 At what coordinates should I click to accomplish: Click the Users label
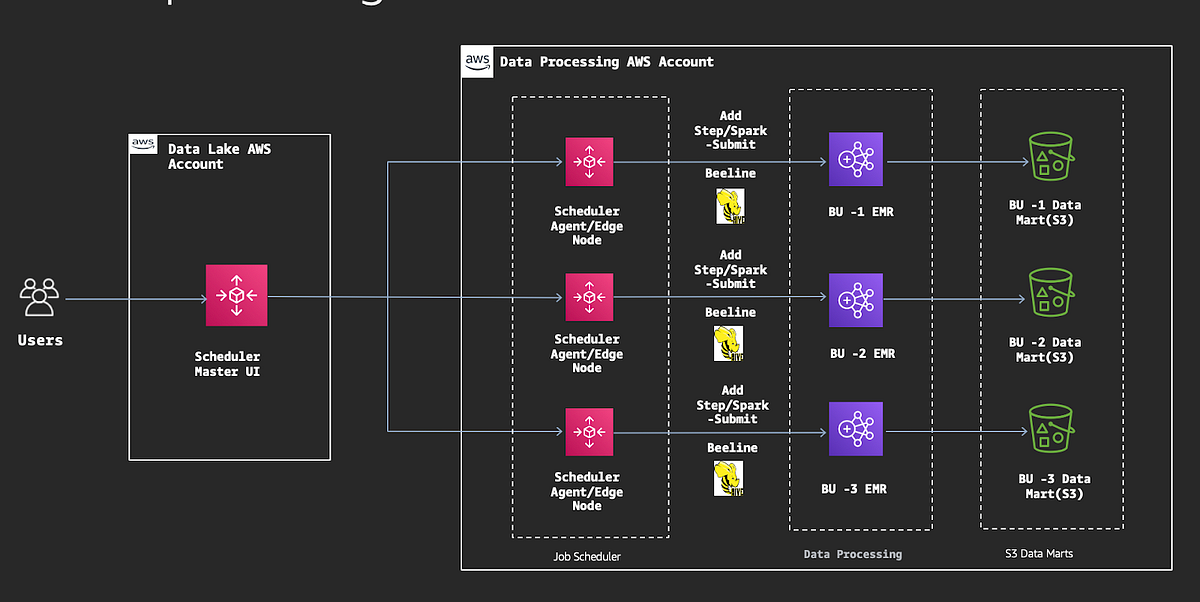[40, 340]
